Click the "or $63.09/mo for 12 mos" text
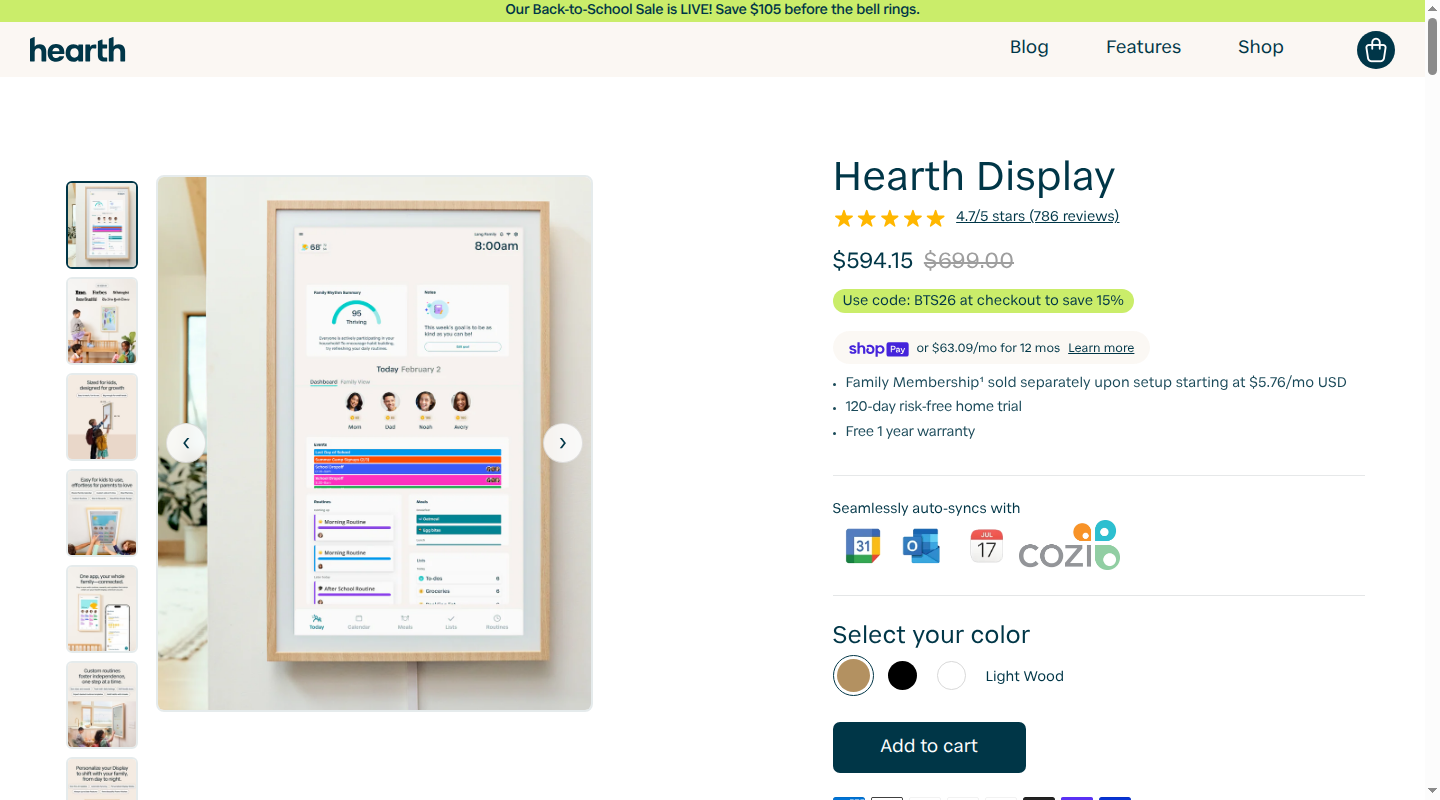Image resolution: width=1440 pixels, height=800 pixels. coord(988,348)
